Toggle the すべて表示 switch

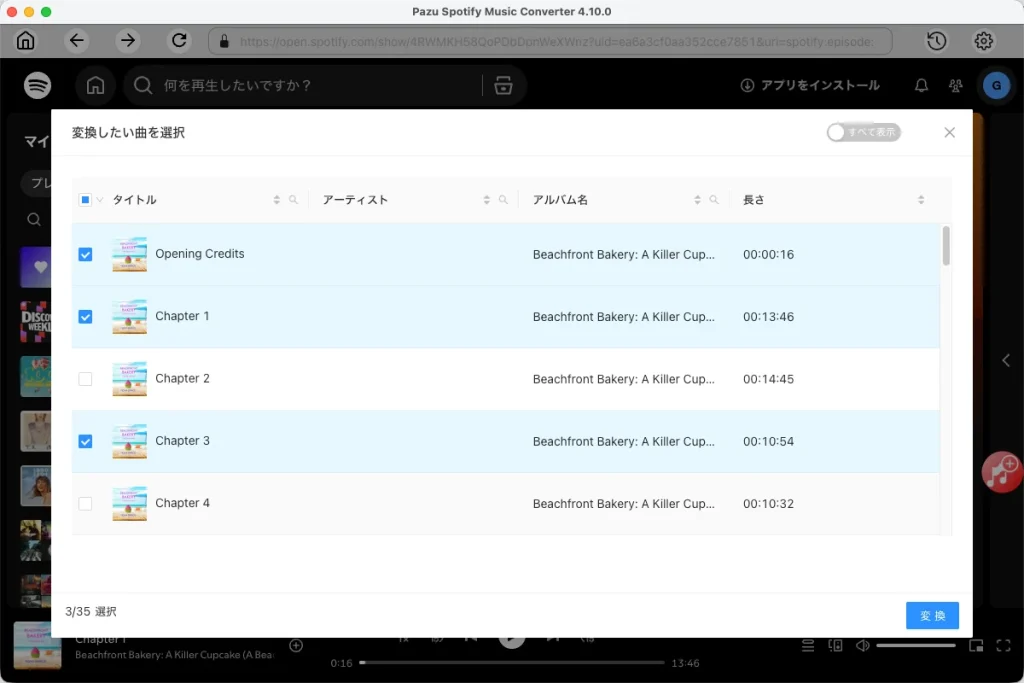[x=863, y=133]
